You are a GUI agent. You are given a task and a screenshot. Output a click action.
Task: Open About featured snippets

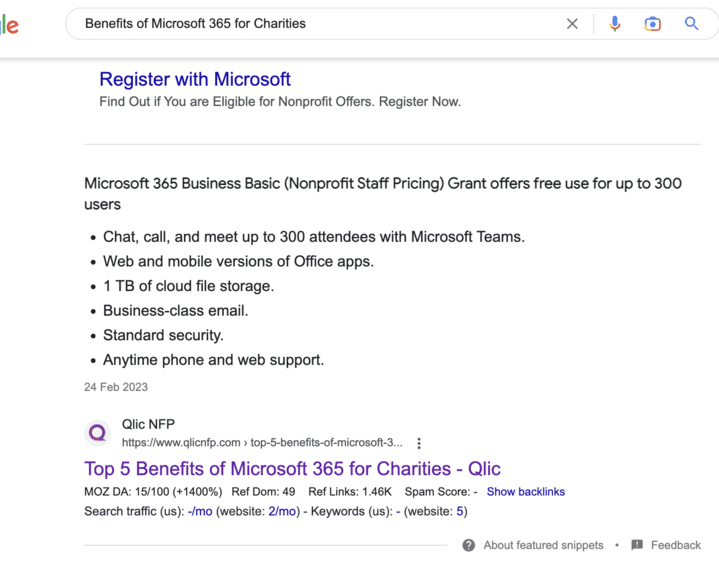(543, 545)
